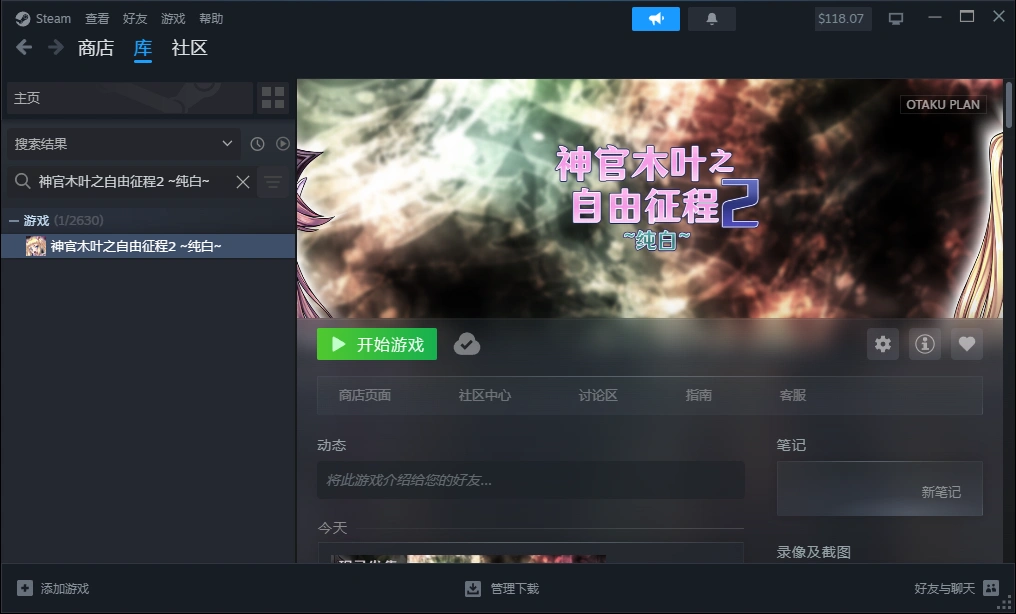Image resolution: width=1016 pixels, height=614 pixels.
Task: Collapse the 游戏 category
Action: (14, 221)
